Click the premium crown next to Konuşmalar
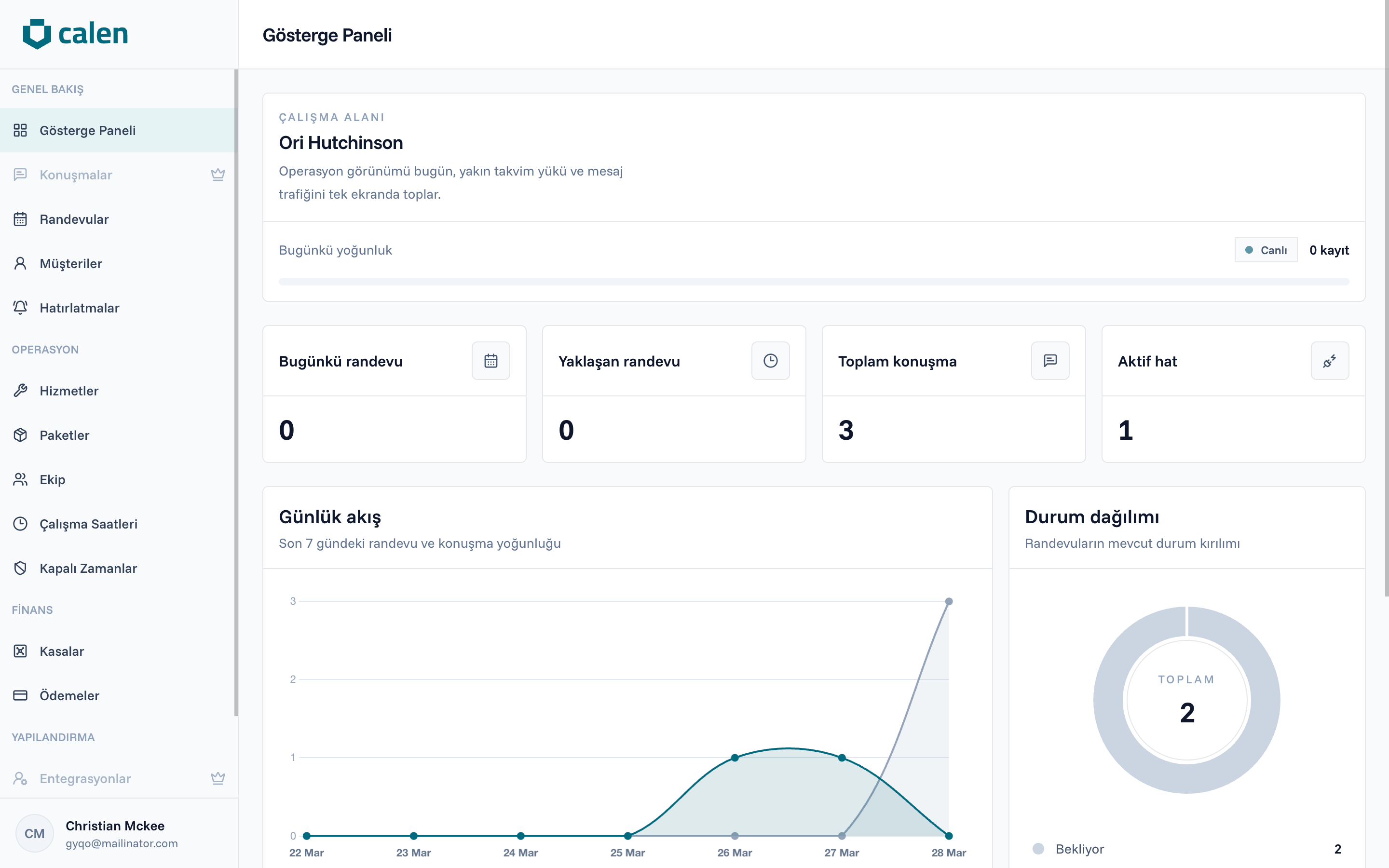The height and width of the screenshot is (868, 1389). point(218,175)
